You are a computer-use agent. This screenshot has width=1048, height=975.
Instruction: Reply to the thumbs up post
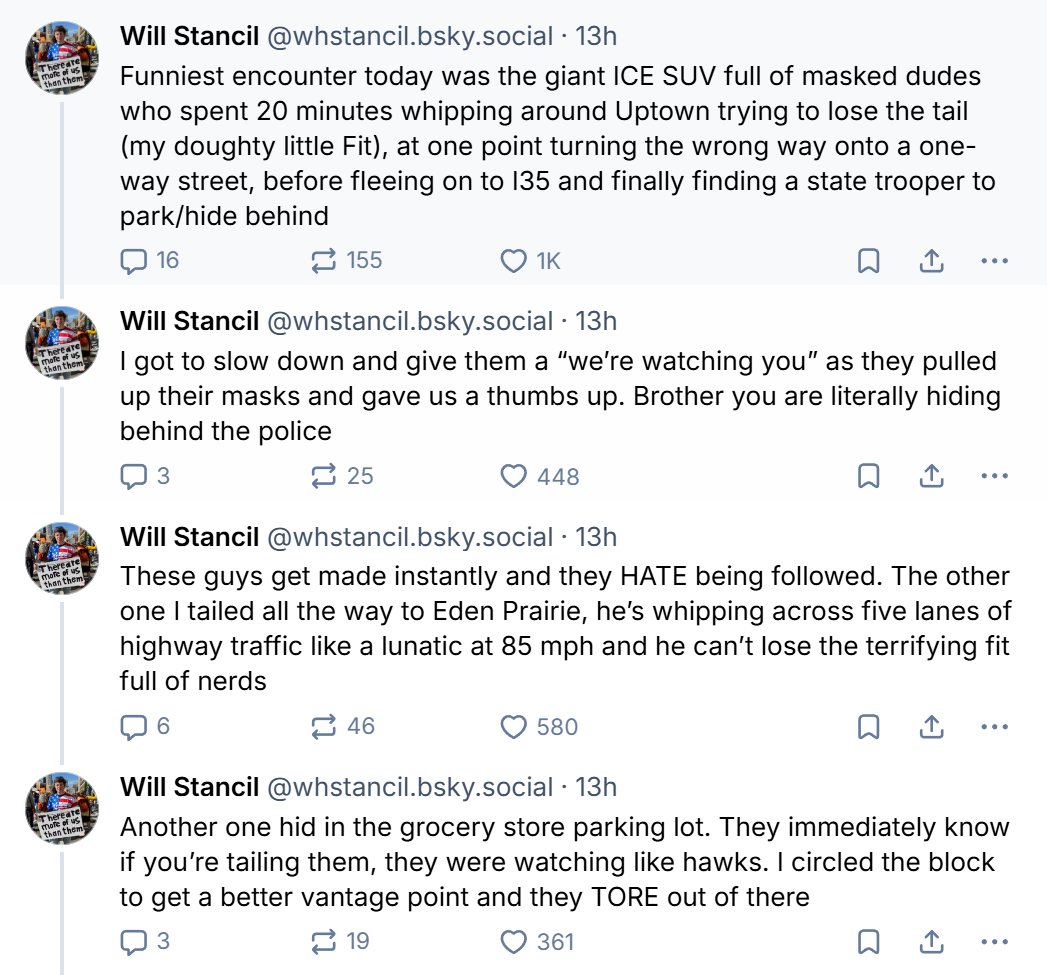[x=134, y=476]
